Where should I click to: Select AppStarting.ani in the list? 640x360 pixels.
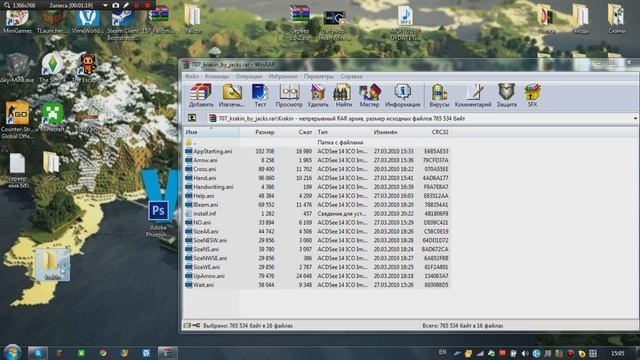[x=316, y=151]
